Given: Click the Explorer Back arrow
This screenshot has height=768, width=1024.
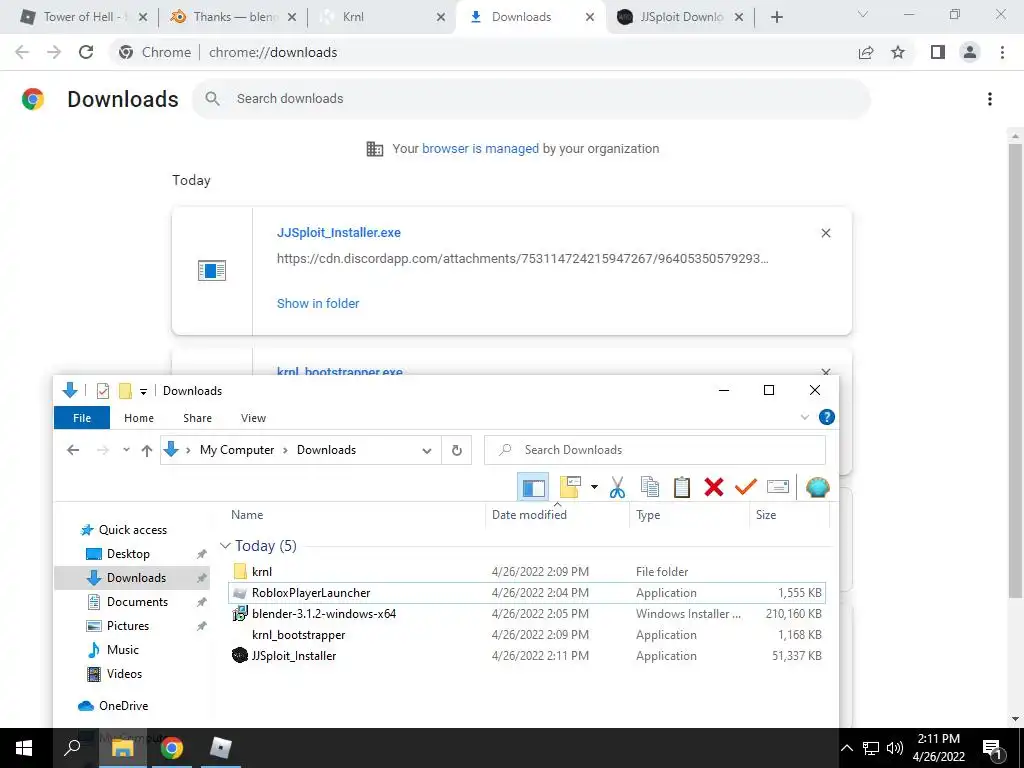Looking at the screenshot, I should click(73, 450).
